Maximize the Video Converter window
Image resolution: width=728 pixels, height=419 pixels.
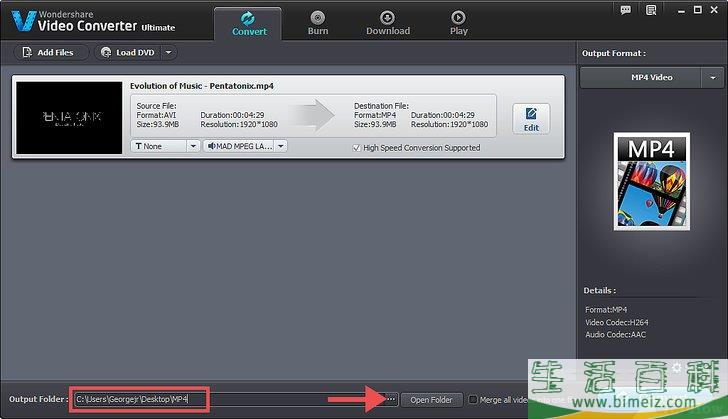click(x=697, y=10)
